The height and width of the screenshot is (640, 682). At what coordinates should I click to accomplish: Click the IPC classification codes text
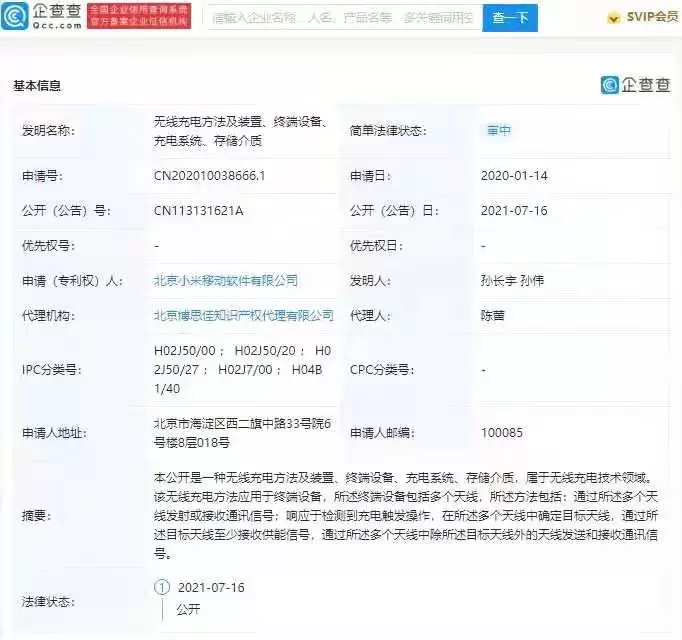coord(241,369)
